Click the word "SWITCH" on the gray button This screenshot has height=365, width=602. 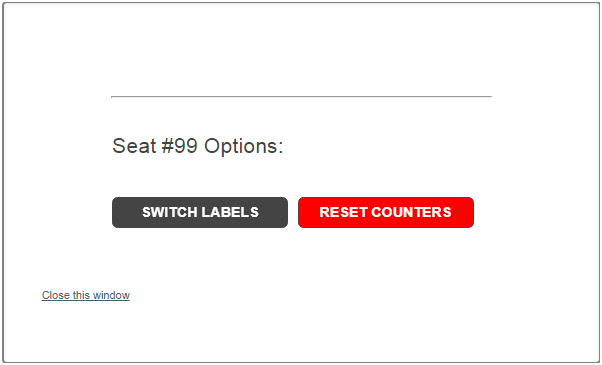coord(169,212)
